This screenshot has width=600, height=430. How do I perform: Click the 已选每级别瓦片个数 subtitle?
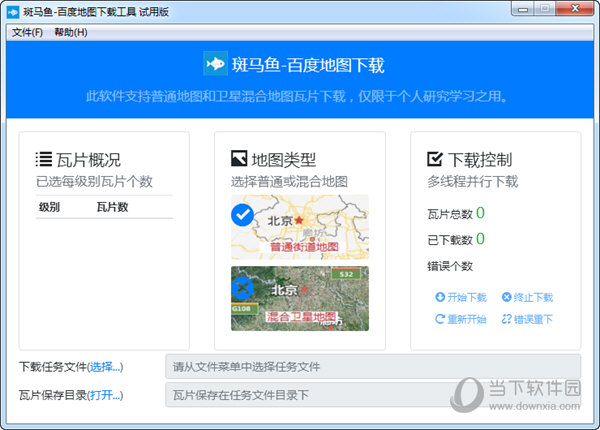(94, 181)
